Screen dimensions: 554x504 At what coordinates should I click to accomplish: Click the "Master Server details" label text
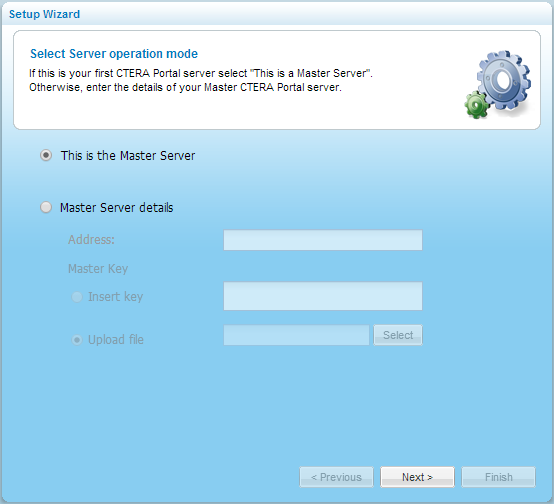pos(117,207)
